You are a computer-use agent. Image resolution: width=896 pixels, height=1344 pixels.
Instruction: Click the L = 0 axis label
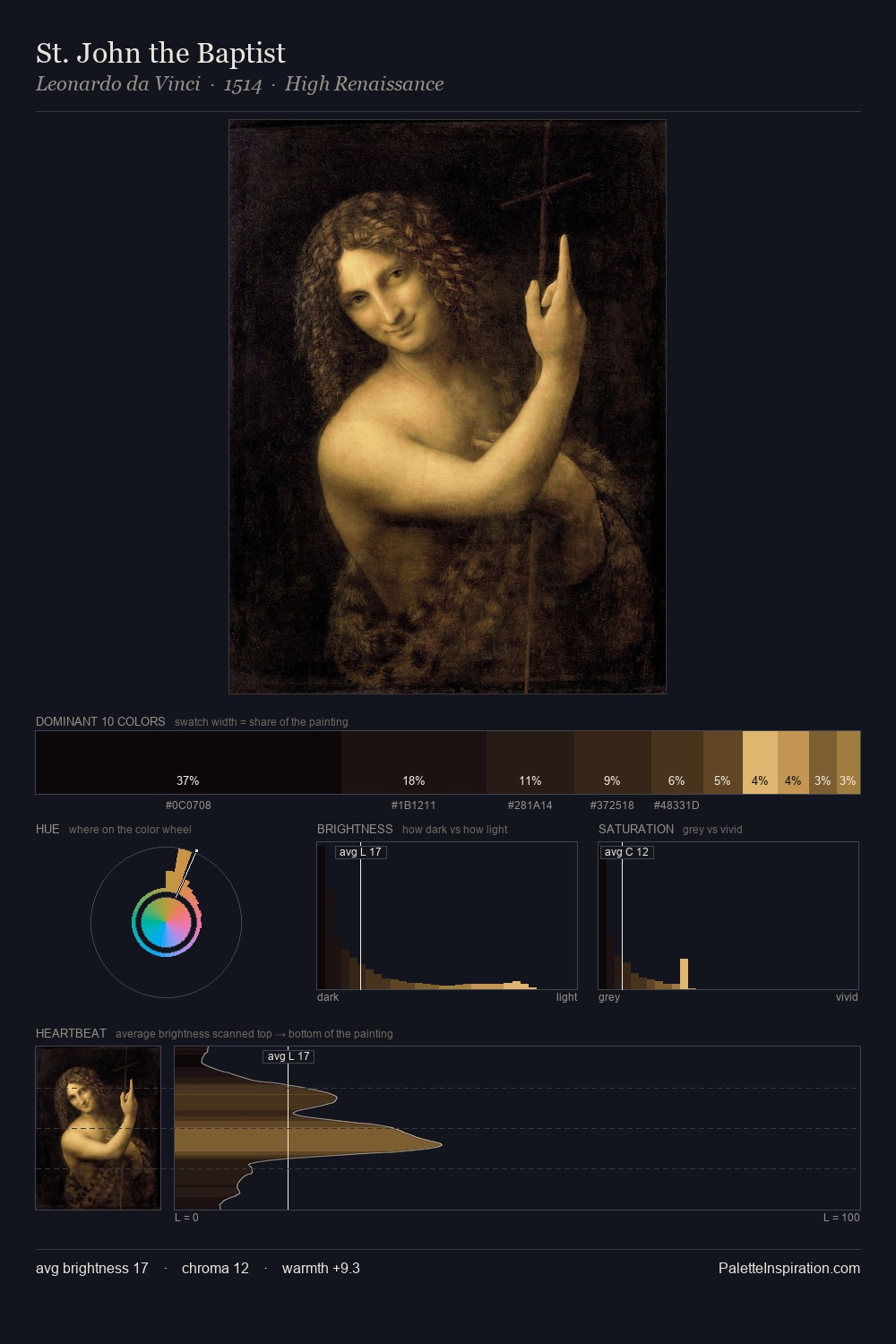pos(186,1218)
